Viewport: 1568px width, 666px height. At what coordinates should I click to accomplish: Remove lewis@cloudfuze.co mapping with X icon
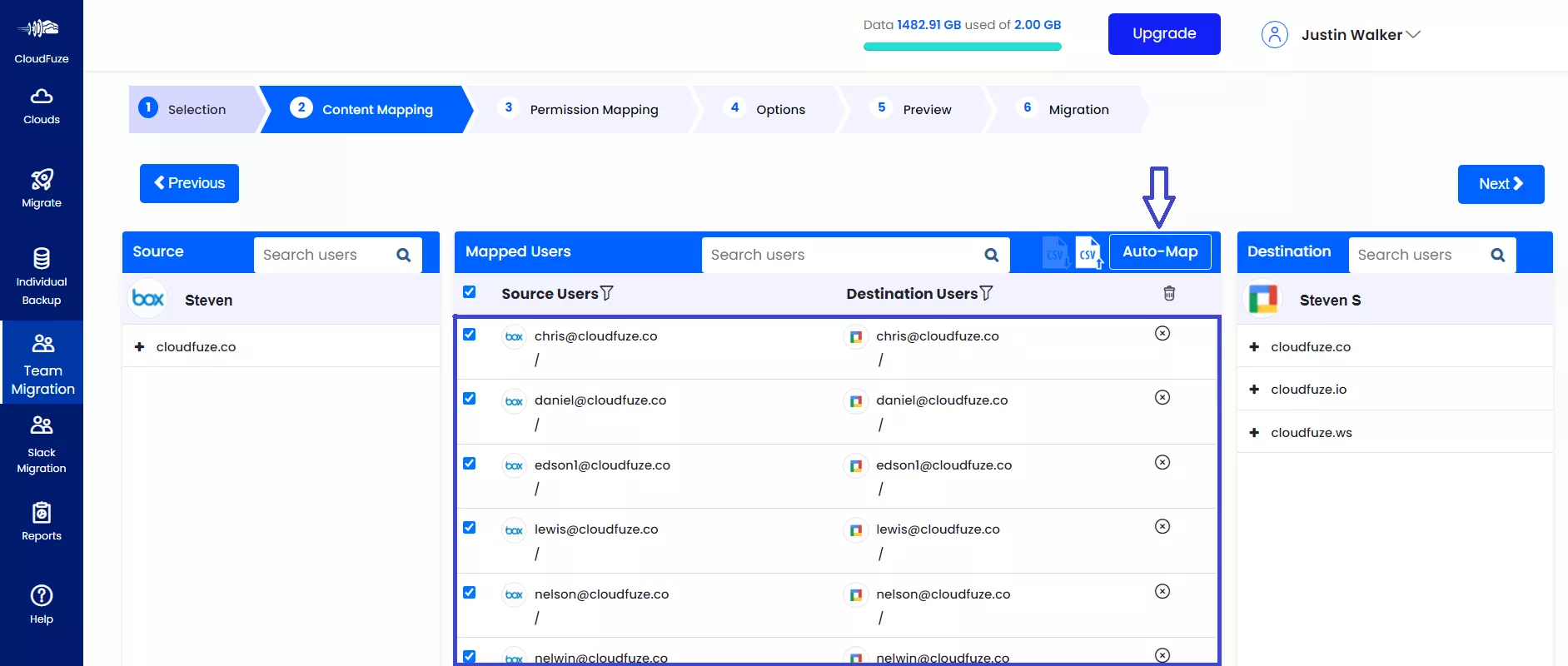click(x=1162, y=526)
